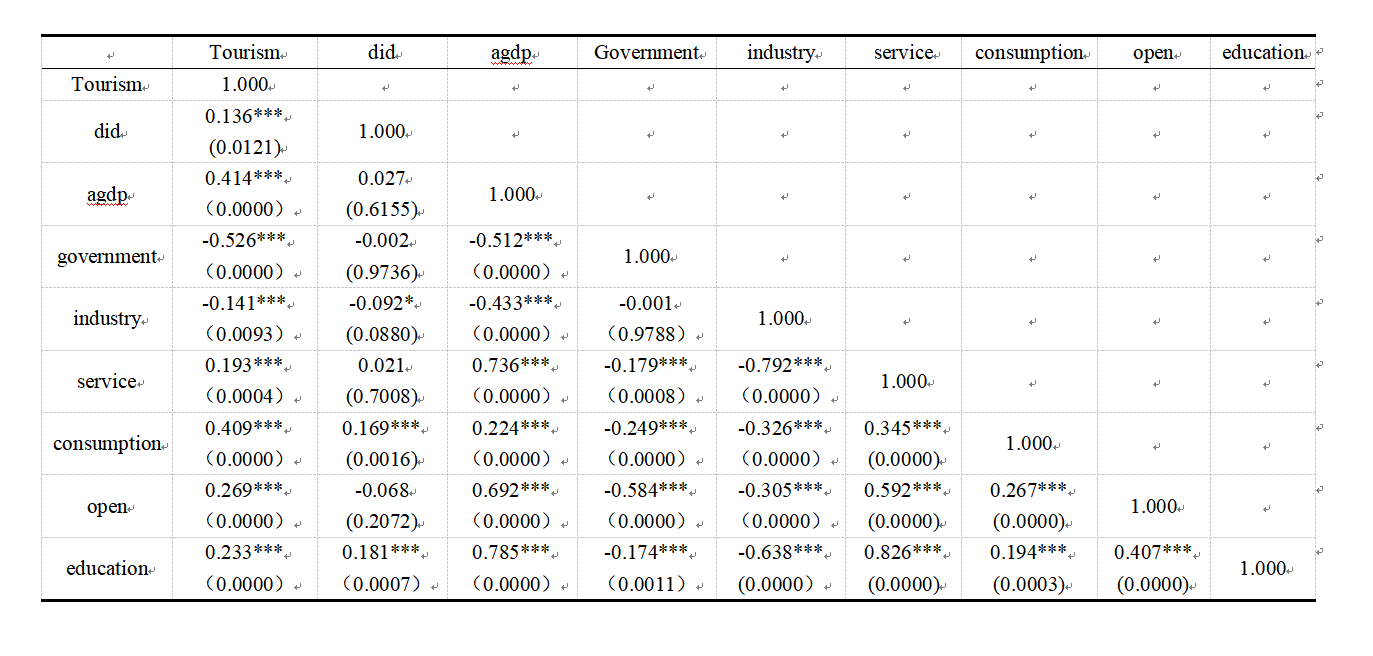The width and height of the screenshot is (1373, 656).
Task: Select the service column header
Action: 903,53
